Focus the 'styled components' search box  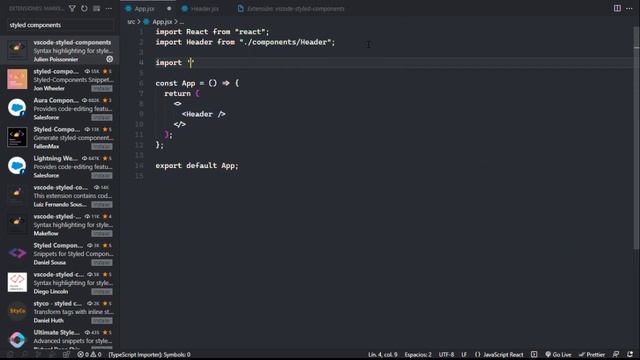(x=60, y=25)
